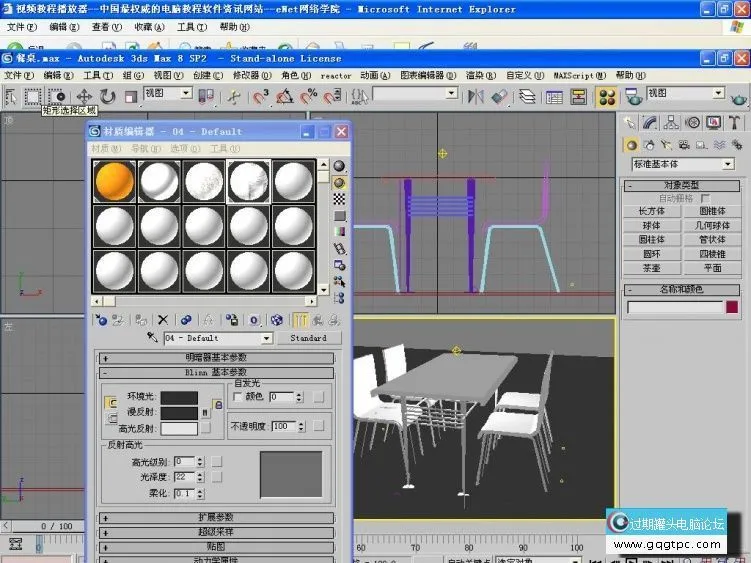Click the delete material X icon
The height and width of the screenshot is (563, 751).
pos(162,320)
